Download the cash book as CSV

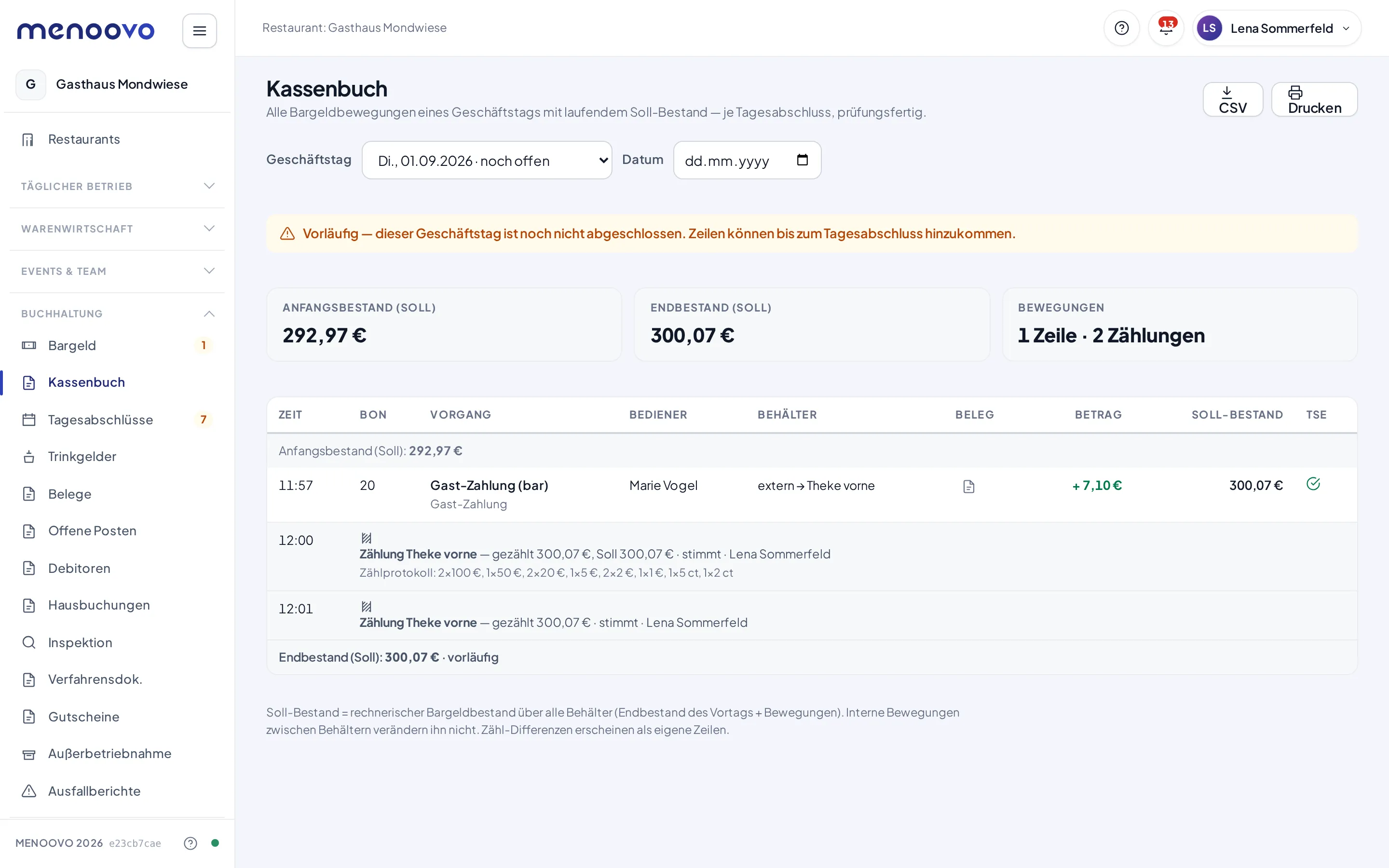(1232, 99)
